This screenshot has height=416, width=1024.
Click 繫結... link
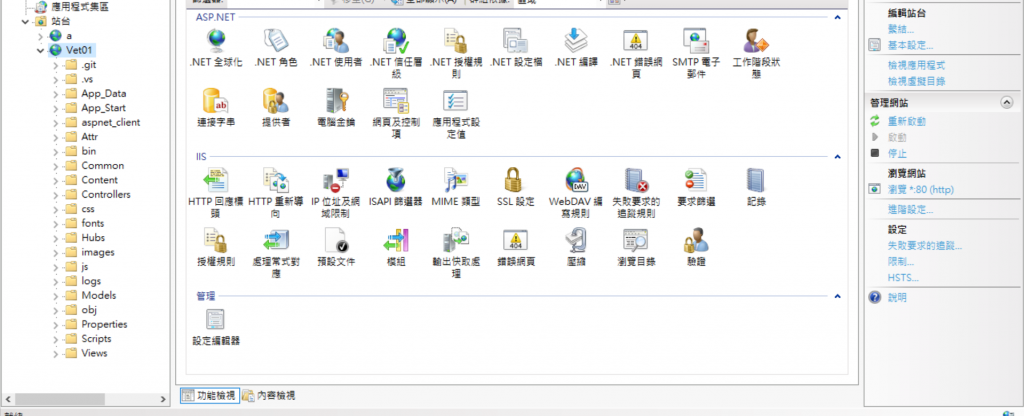[901, 29]
